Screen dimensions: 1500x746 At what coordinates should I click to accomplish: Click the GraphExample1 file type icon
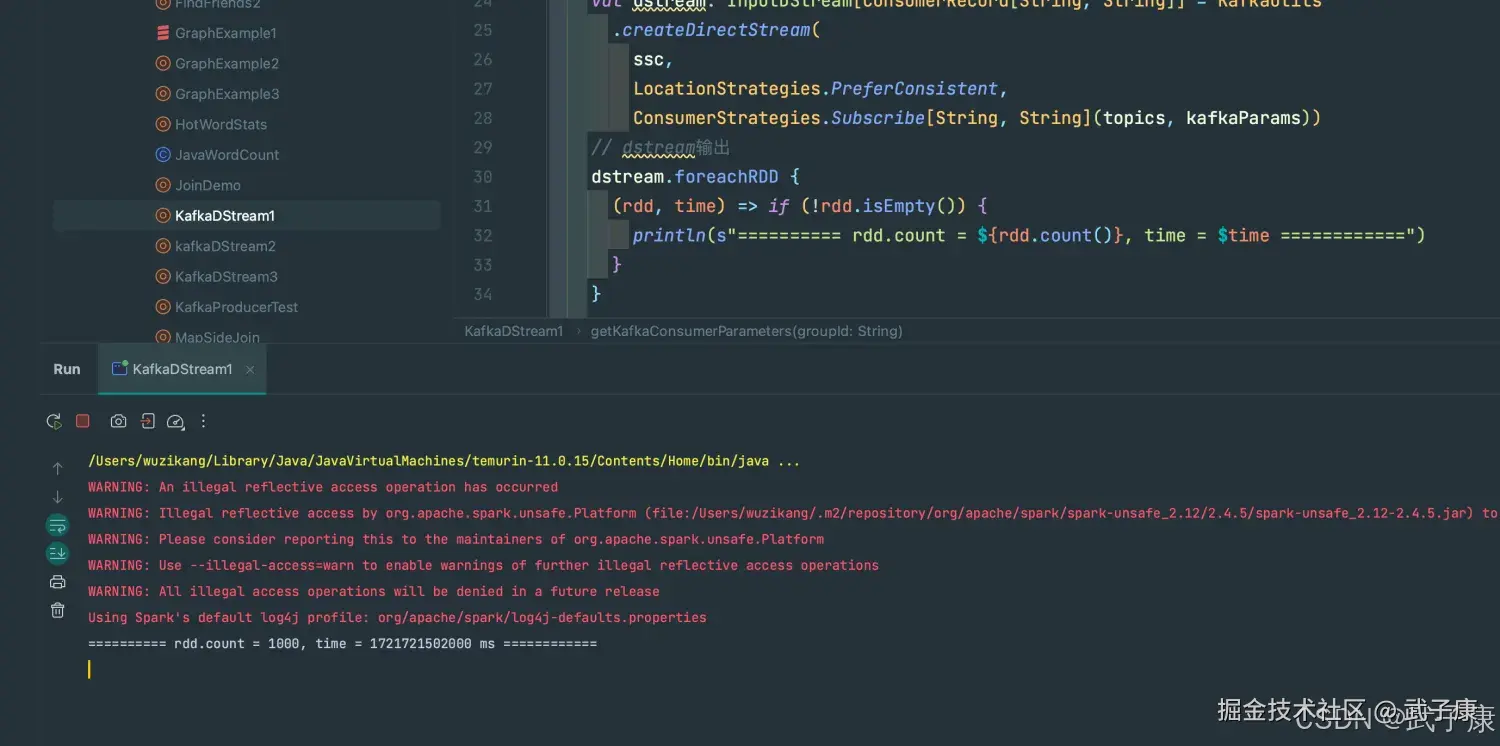[x=163, y=33]
